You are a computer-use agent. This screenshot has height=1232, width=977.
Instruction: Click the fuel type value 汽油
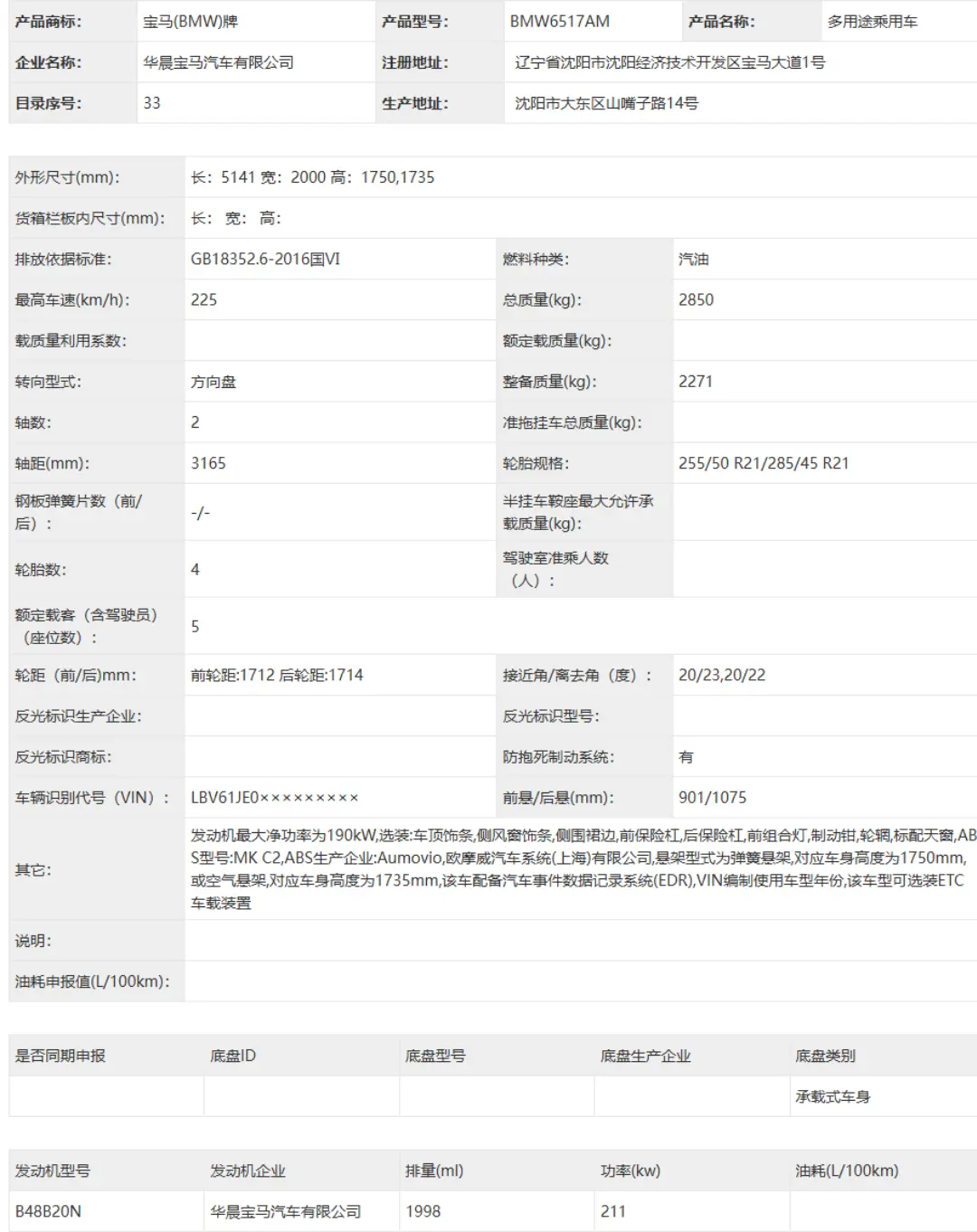(x=694, y=259)
